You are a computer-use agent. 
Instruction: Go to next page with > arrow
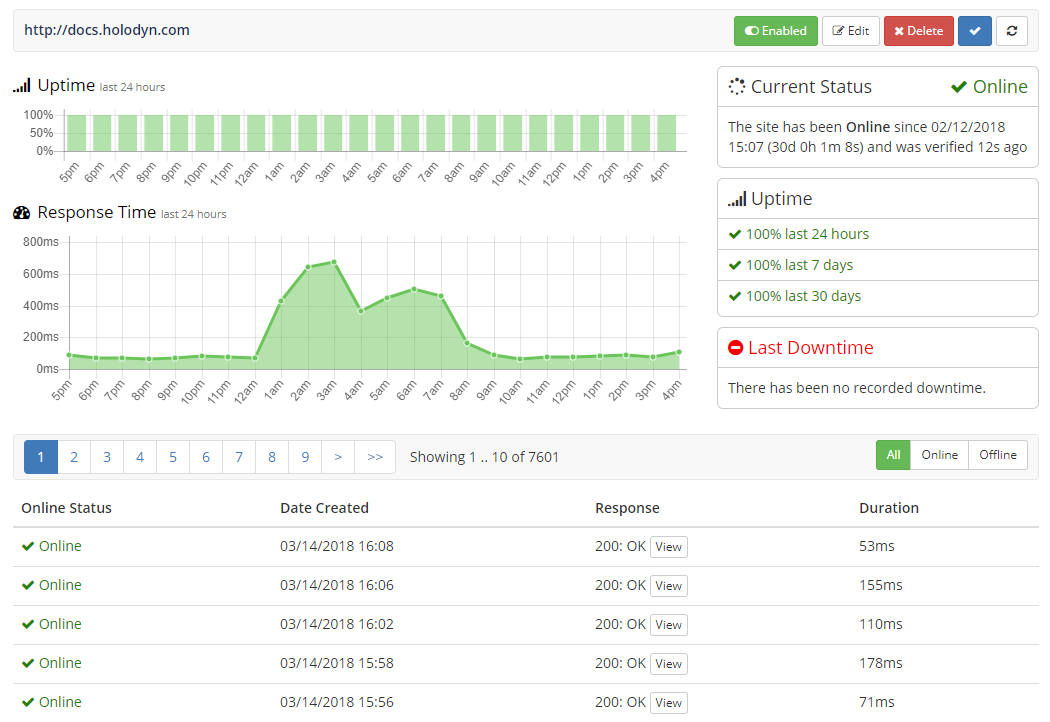click(338, 457)
